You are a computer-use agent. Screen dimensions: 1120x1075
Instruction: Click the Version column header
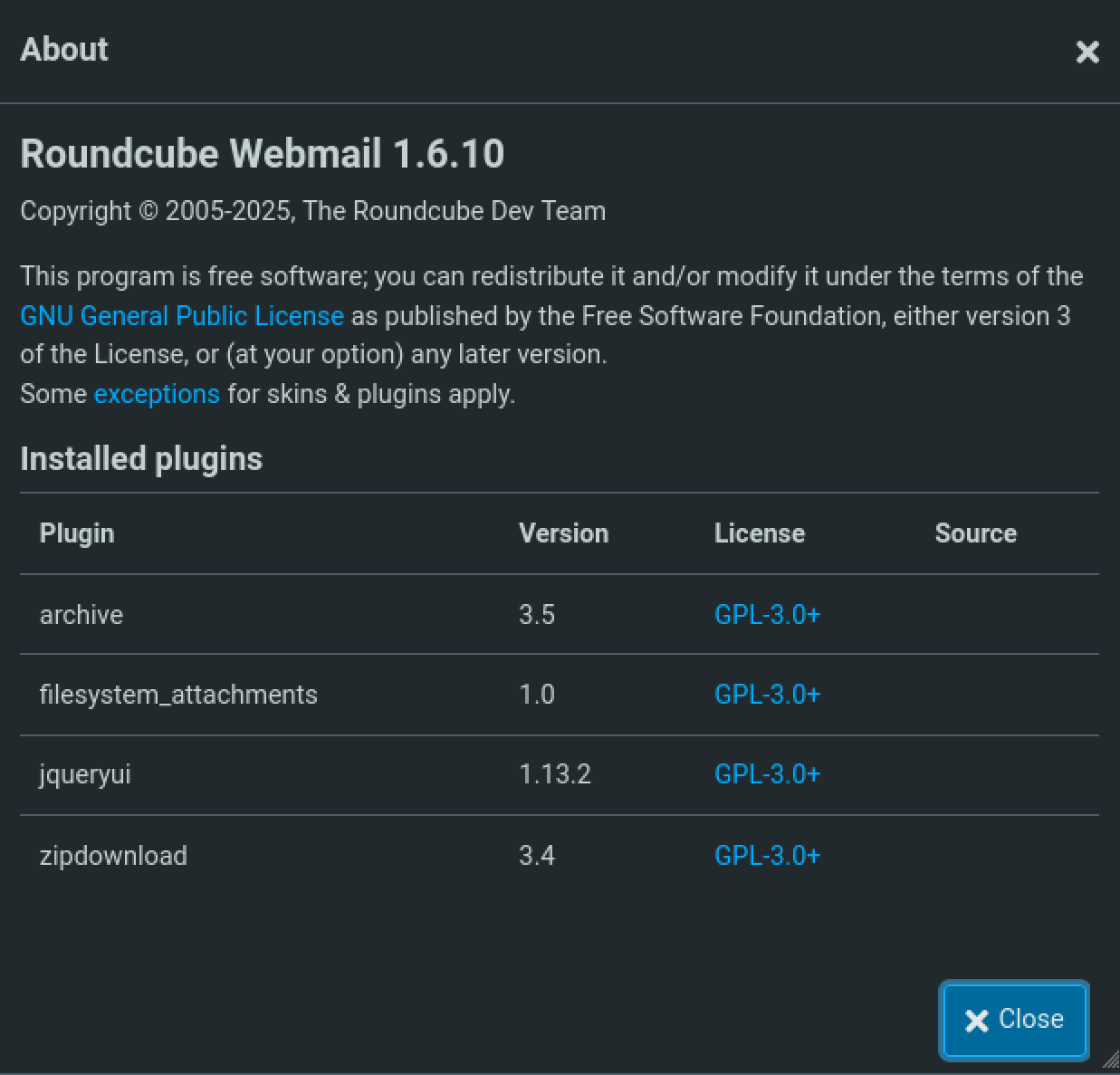[x=563, y=533]
